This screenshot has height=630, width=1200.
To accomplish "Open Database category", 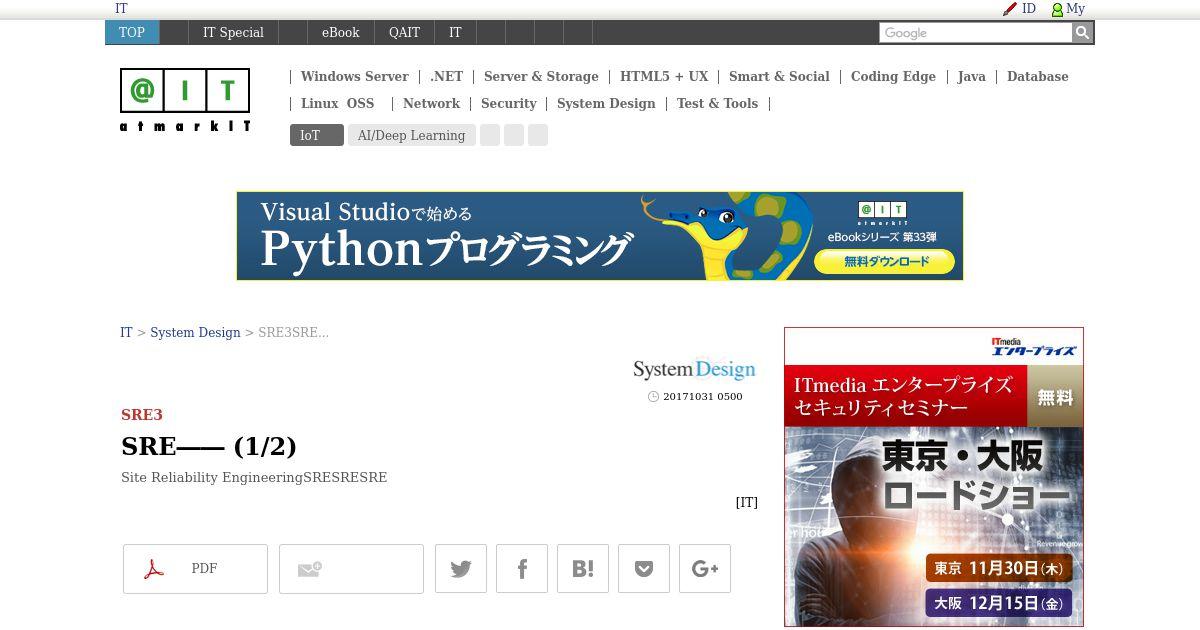I will [x=1037, y=76].
